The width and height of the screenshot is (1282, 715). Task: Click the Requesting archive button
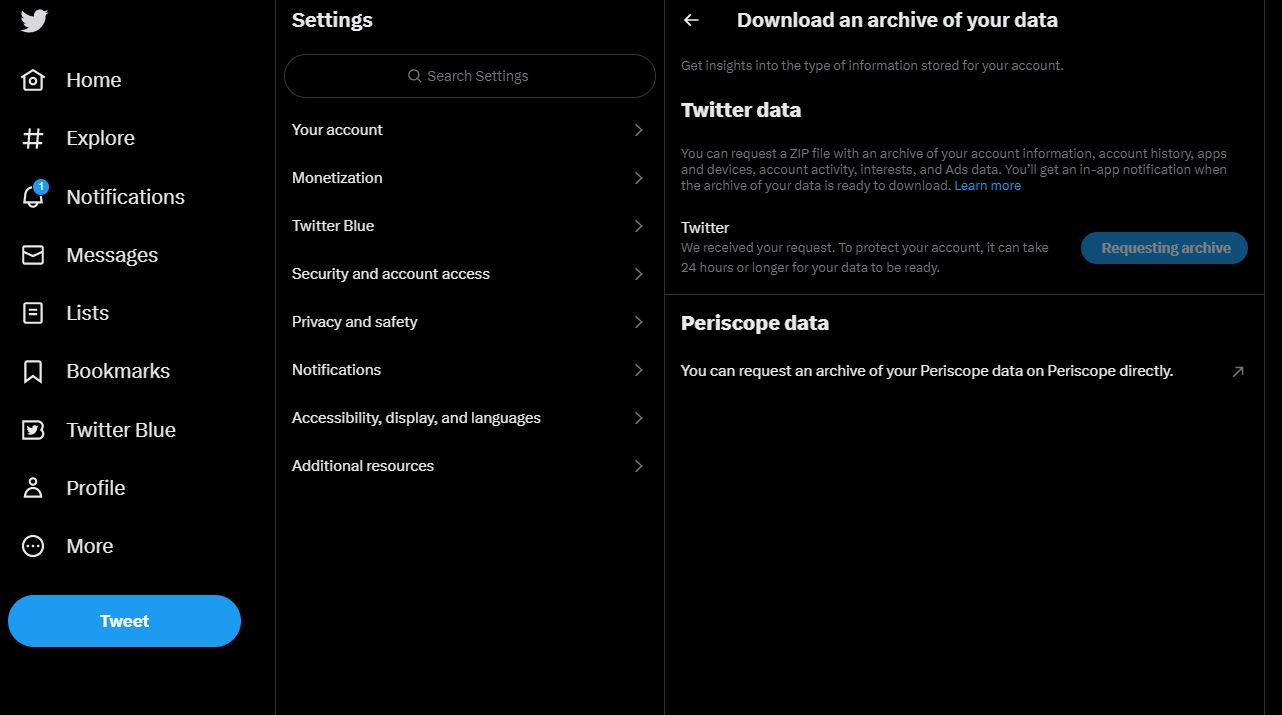(1163, 247)
